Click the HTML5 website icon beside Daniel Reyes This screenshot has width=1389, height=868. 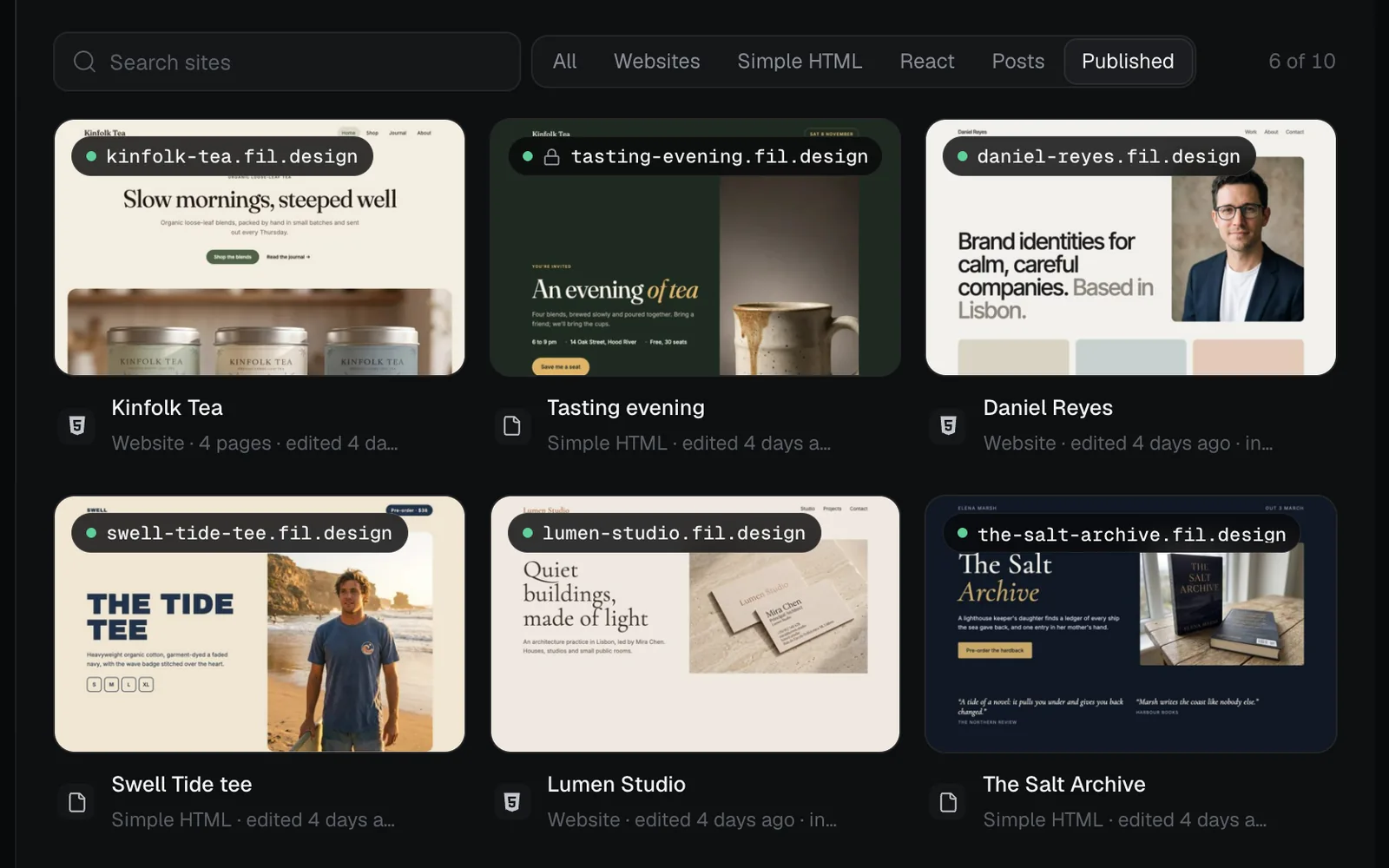948,425
